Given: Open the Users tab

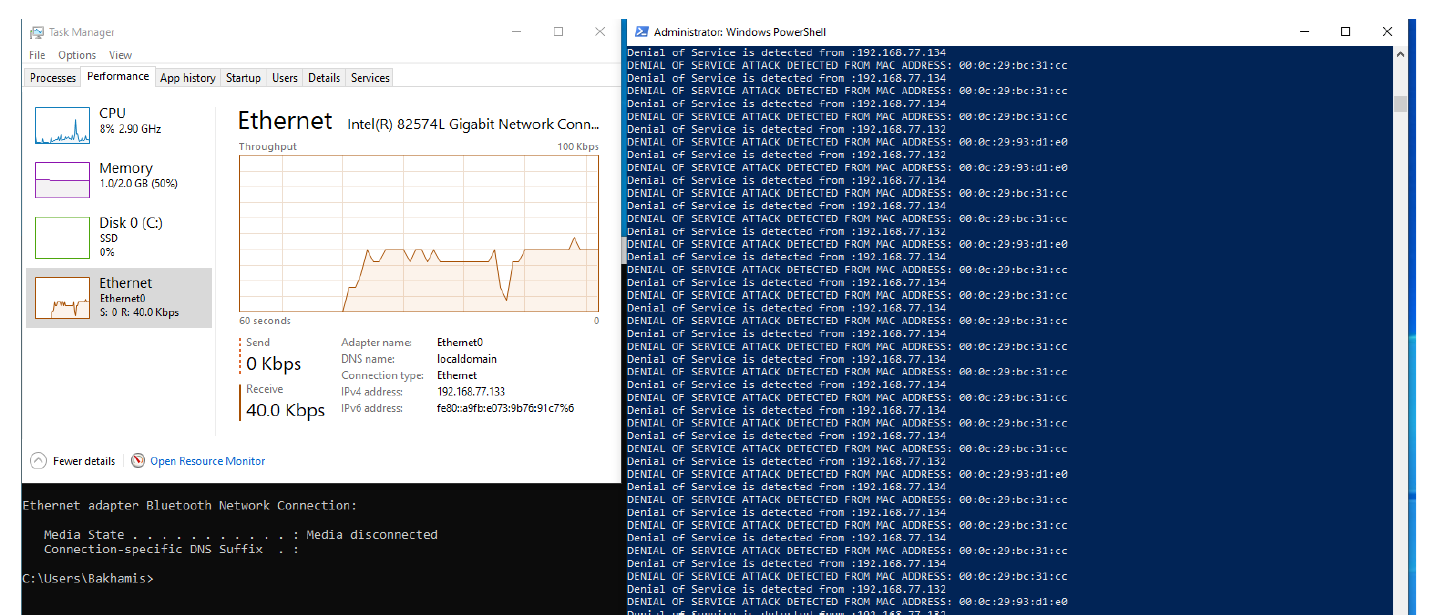Looking at the screenshot, I should pyautogui.click(x=285, y=77).
